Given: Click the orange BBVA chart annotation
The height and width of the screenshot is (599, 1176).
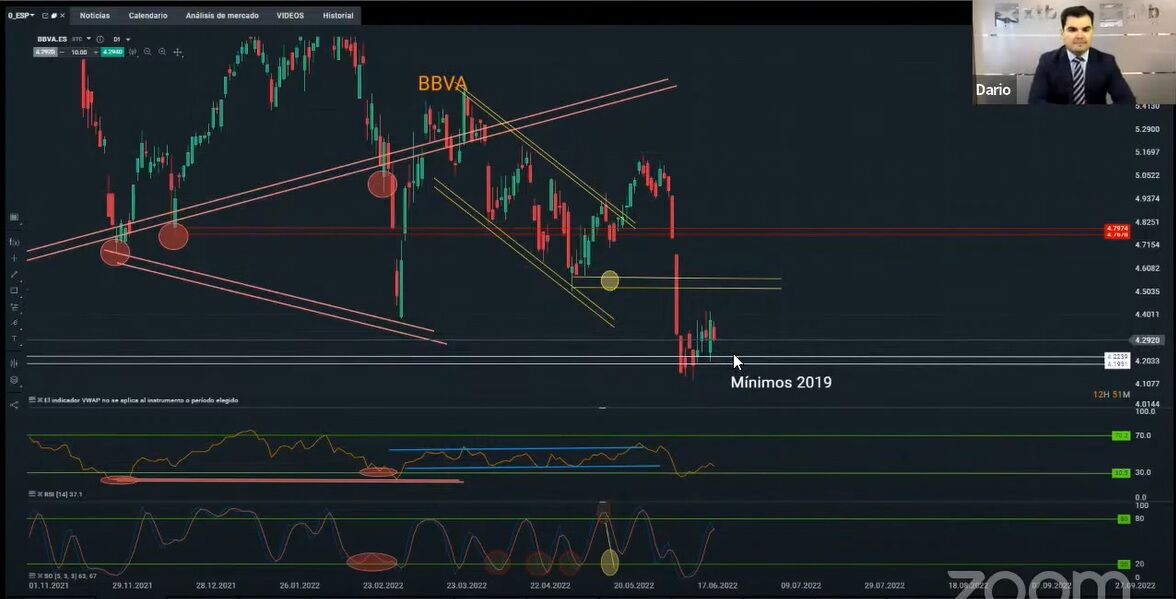Looking at the screenshot, I should coord(442,84).
